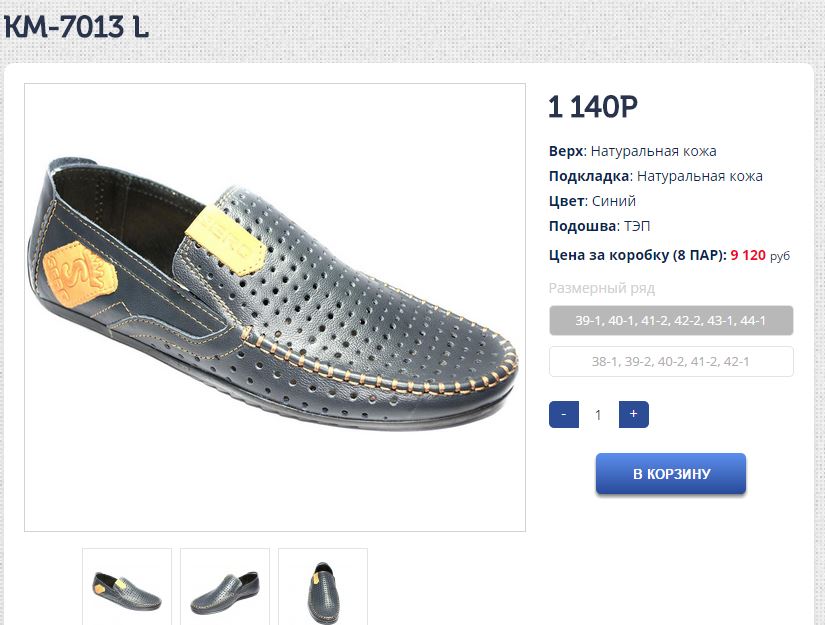Image resolution: width=825 pixels, height=625 pixels.
Task: Select size range starting with 39-1
Action: click(671, 321)
